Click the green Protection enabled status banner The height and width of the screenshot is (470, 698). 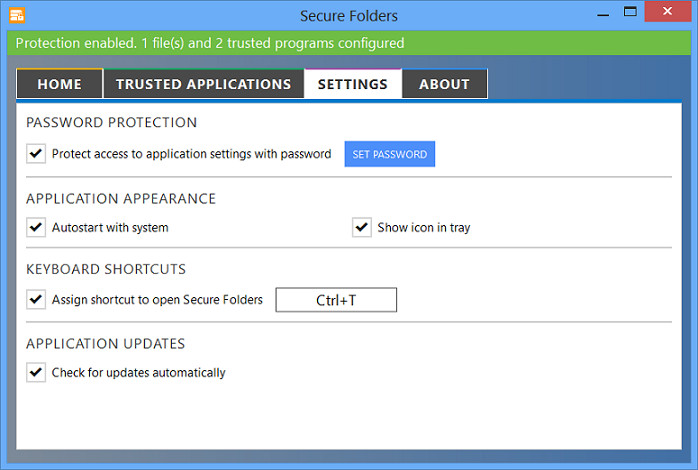(349, 43)
